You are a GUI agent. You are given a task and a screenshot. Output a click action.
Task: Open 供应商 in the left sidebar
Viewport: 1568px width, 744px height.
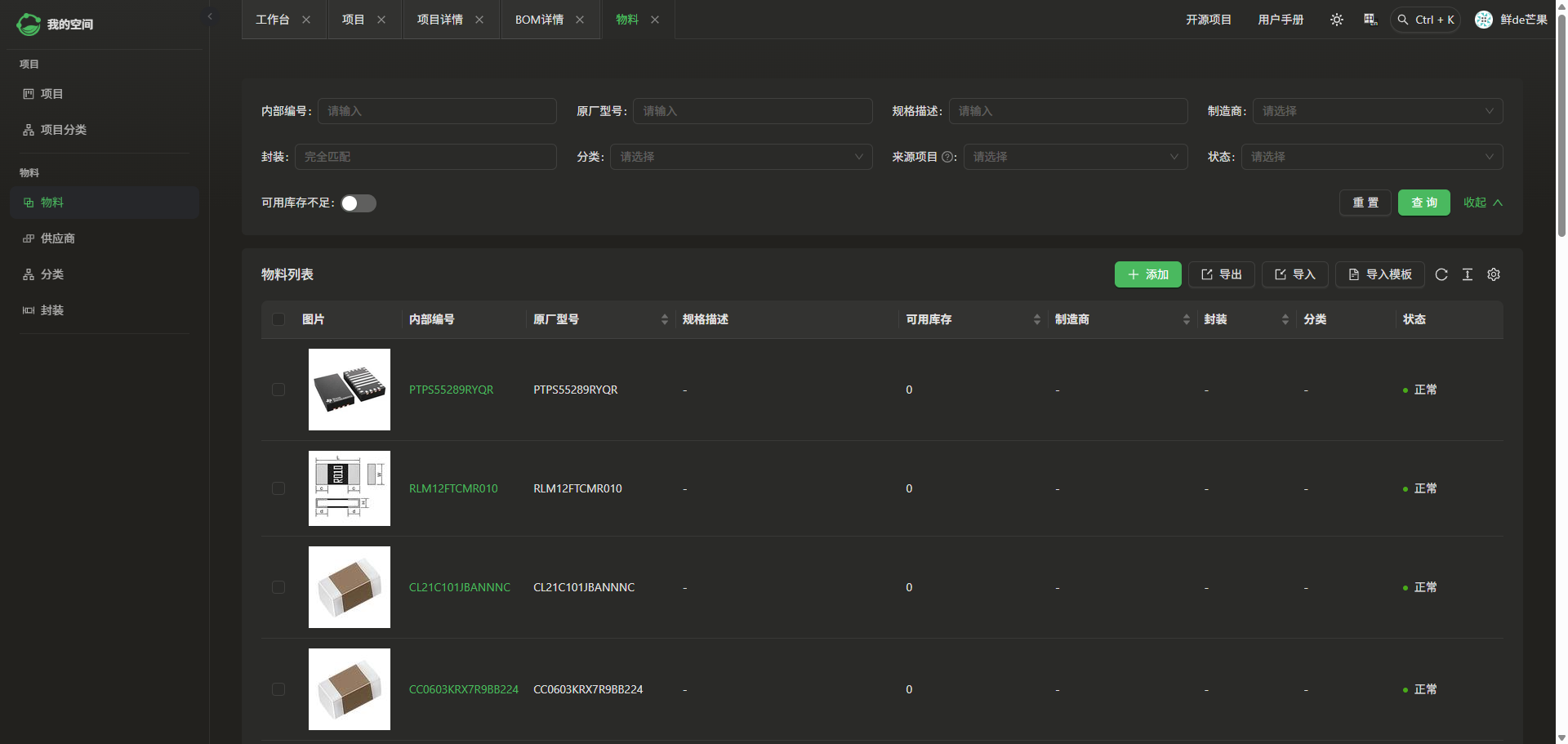[57, 238]
